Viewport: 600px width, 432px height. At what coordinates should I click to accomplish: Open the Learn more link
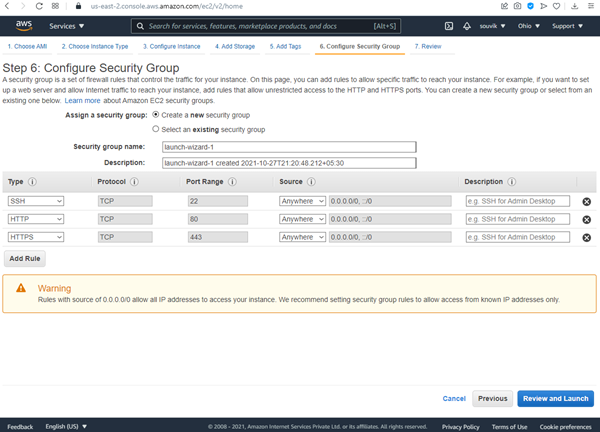point(82,101)
